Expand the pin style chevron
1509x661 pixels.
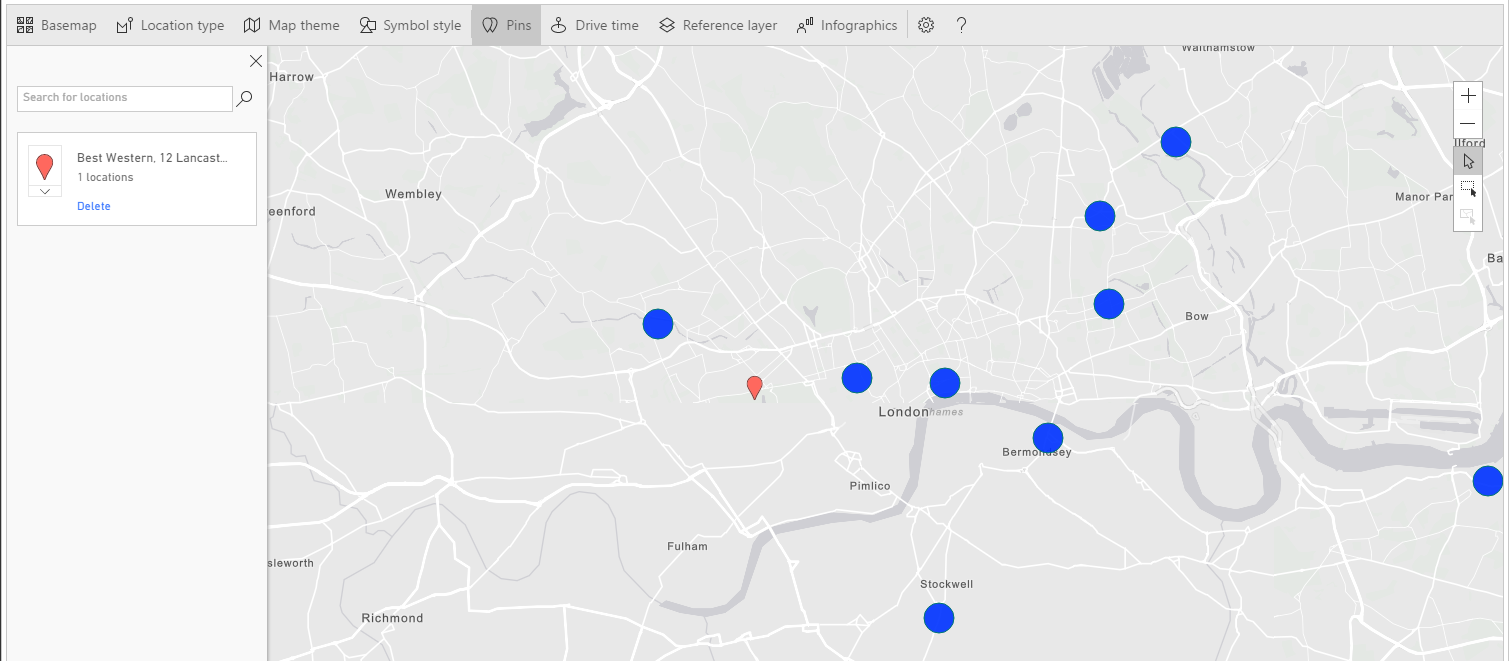click(45, 191)
